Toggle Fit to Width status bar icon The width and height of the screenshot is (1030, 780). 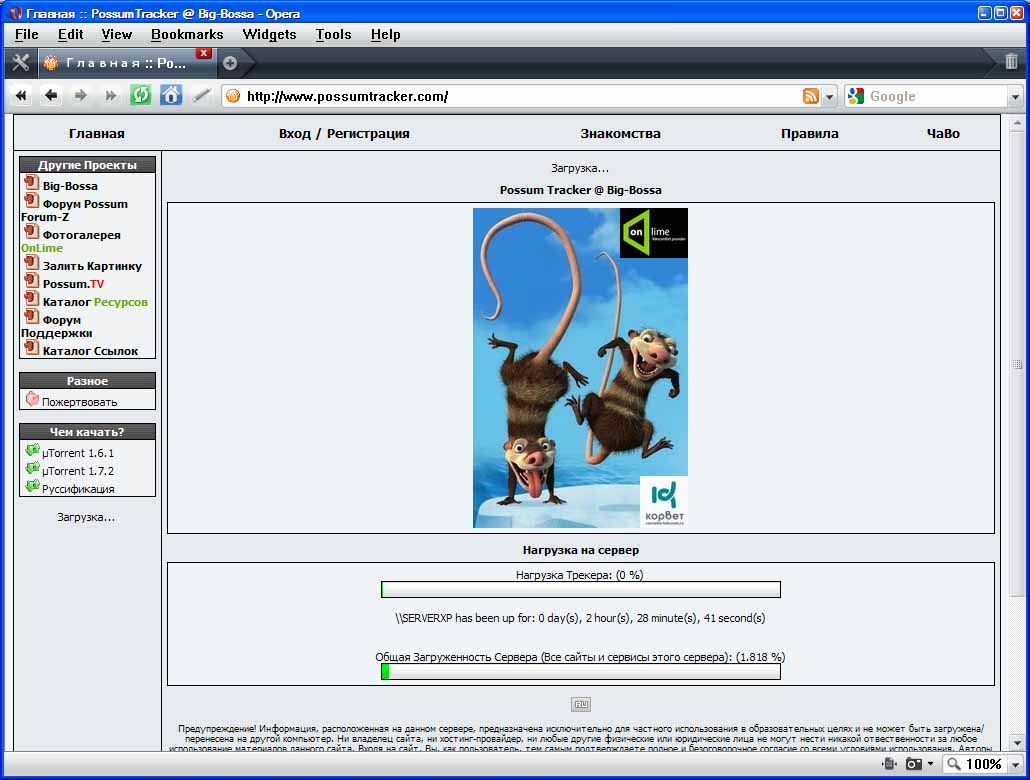pyautogui.click(x=889, y=764)
